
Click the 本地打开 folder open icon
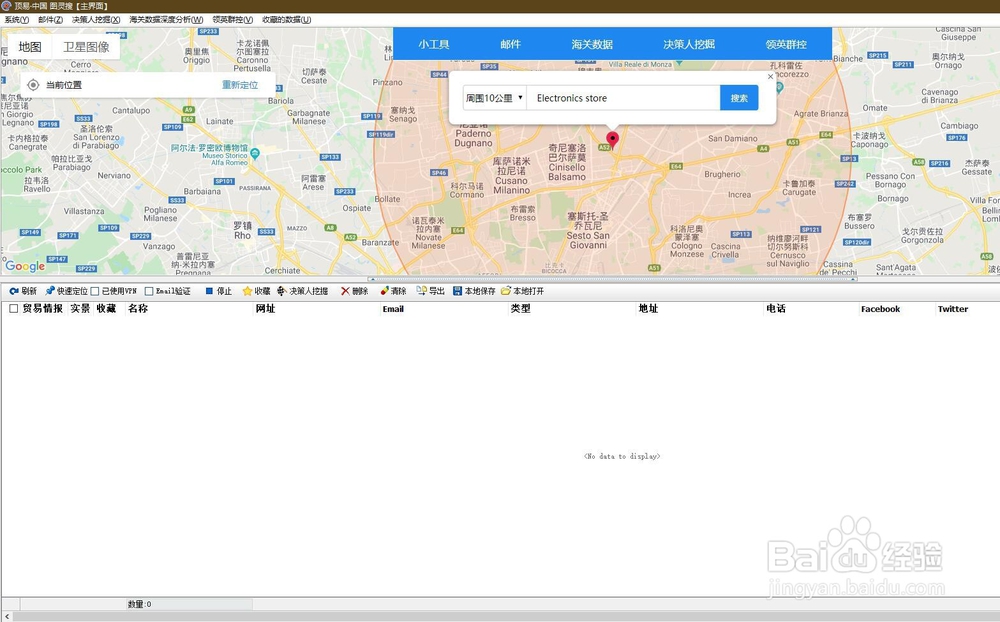pos(506,291)
